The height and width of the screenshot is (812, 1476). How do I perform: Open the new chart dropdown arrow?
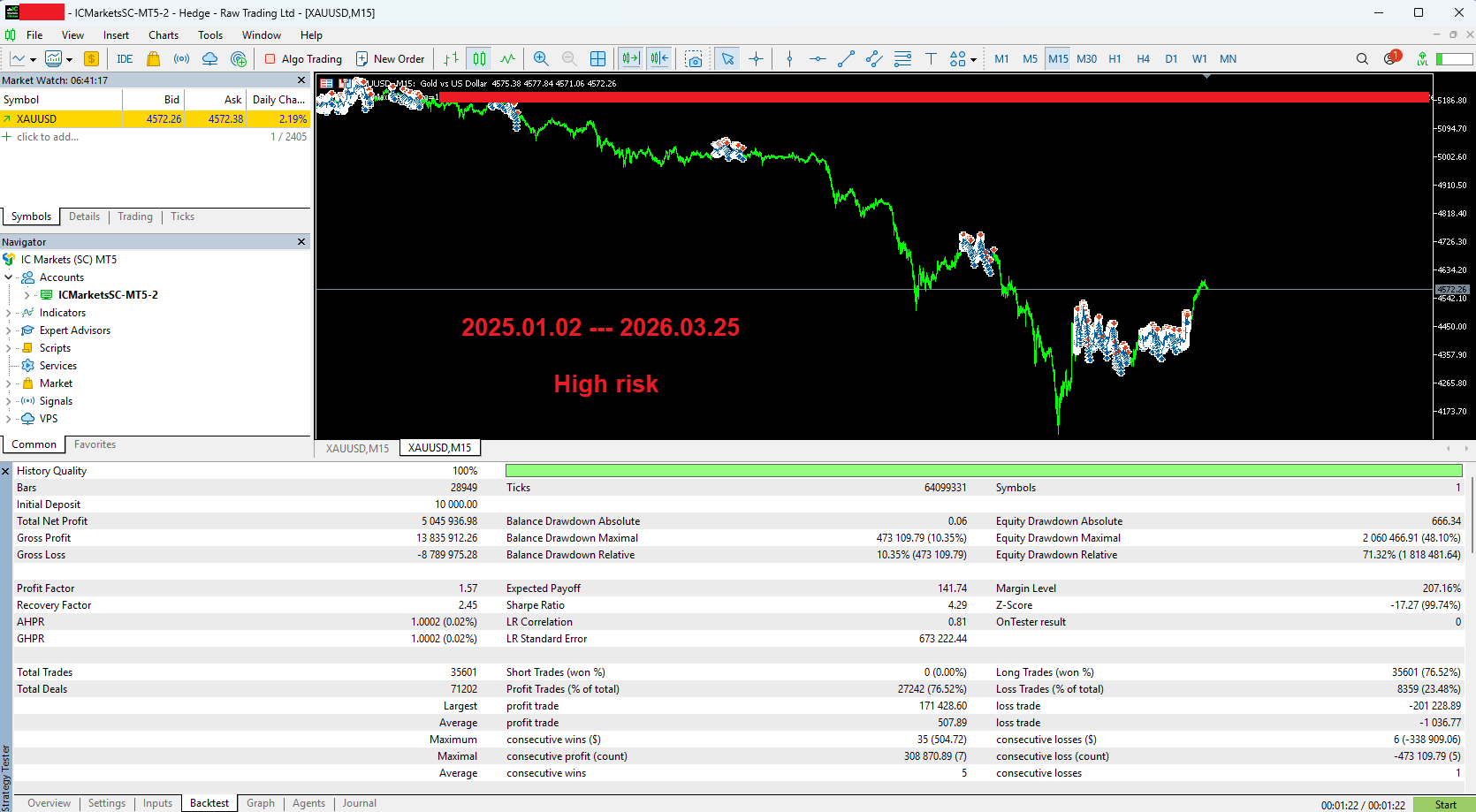pyautogui.click(x=33, y=60)
